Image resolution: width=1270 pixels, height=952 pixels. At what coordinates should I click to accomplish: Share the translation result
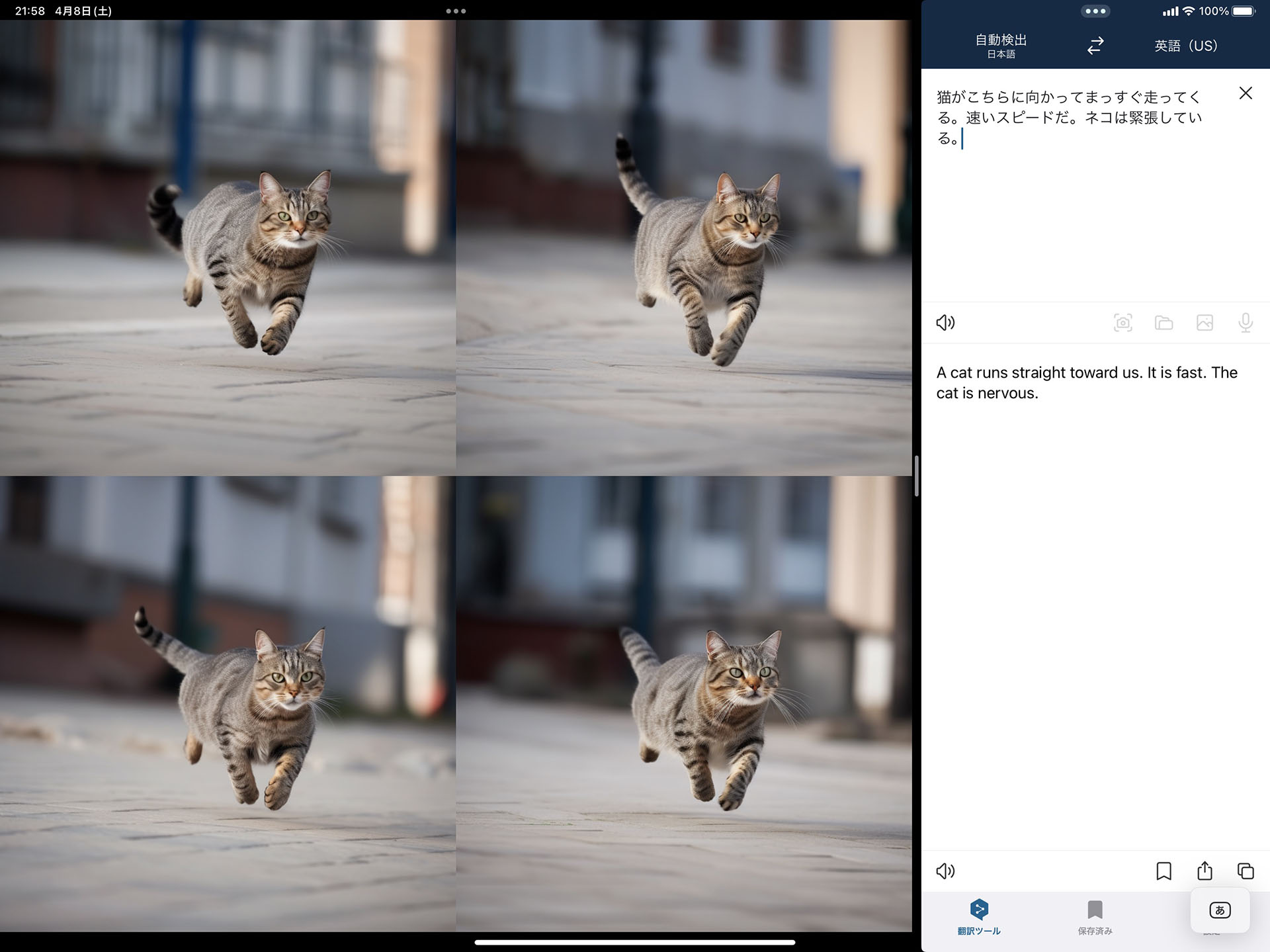[1205, 871]
